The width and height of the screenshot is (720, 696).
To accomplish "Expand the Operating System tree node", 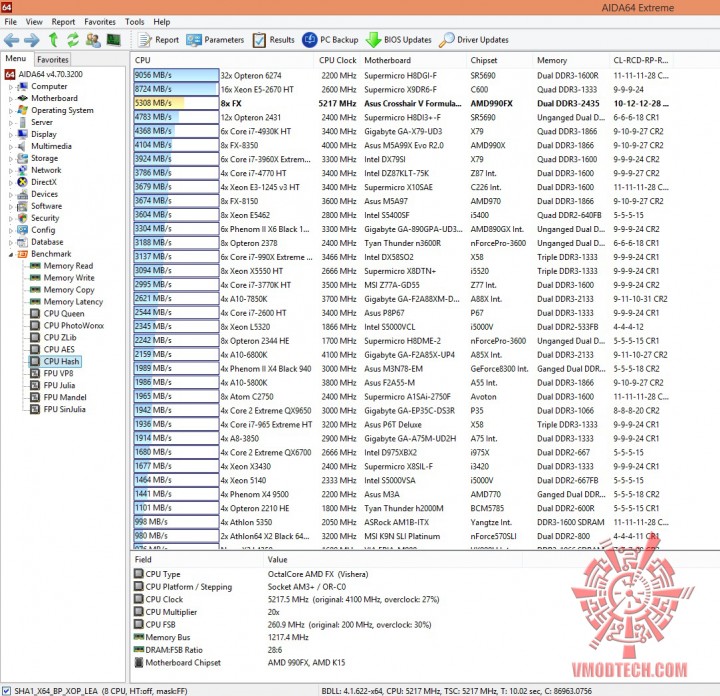I will pos(11,110).
